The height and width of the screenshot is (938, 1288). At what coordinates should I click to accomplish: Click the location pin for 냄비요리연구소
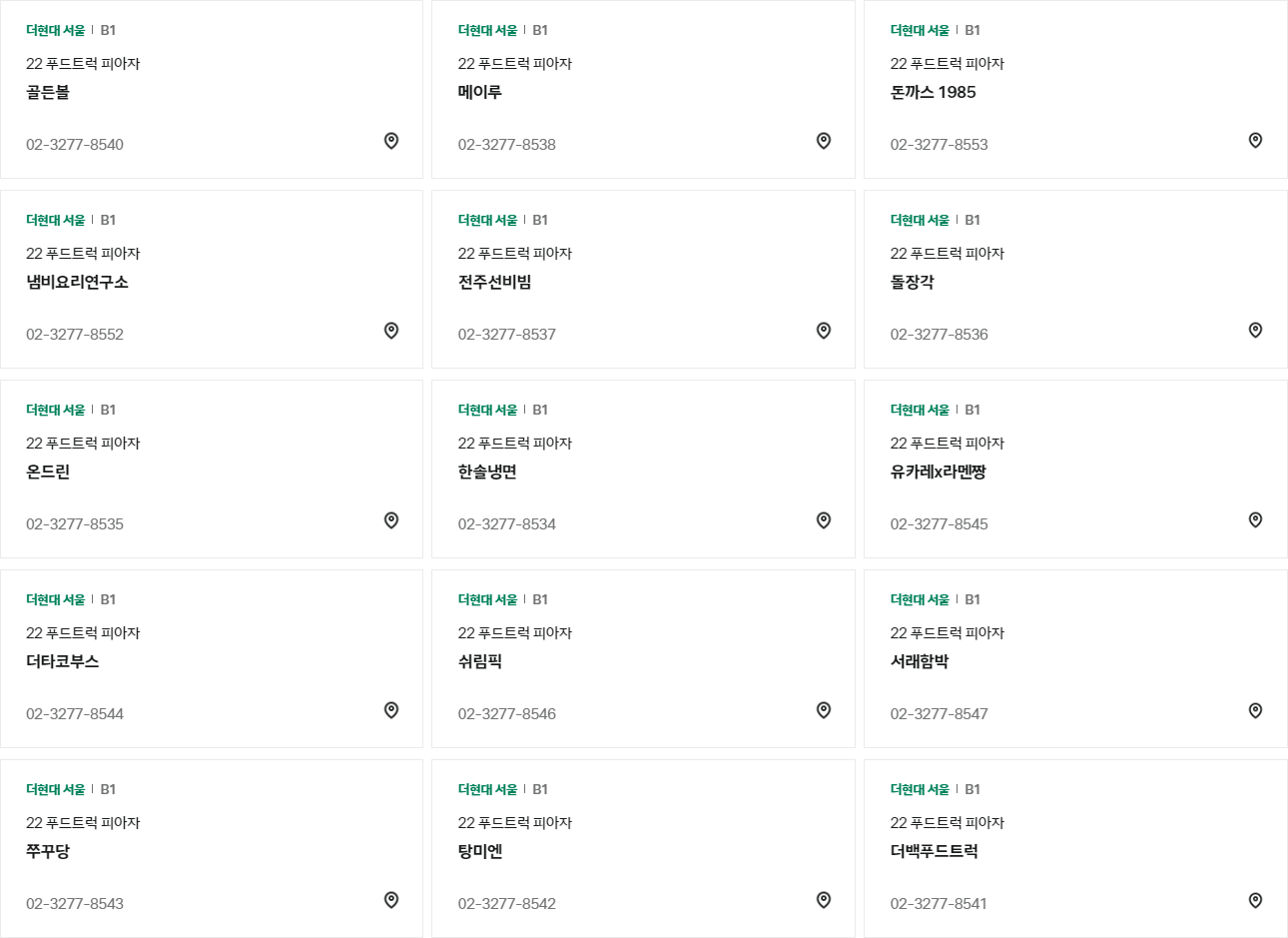[391, 331]
